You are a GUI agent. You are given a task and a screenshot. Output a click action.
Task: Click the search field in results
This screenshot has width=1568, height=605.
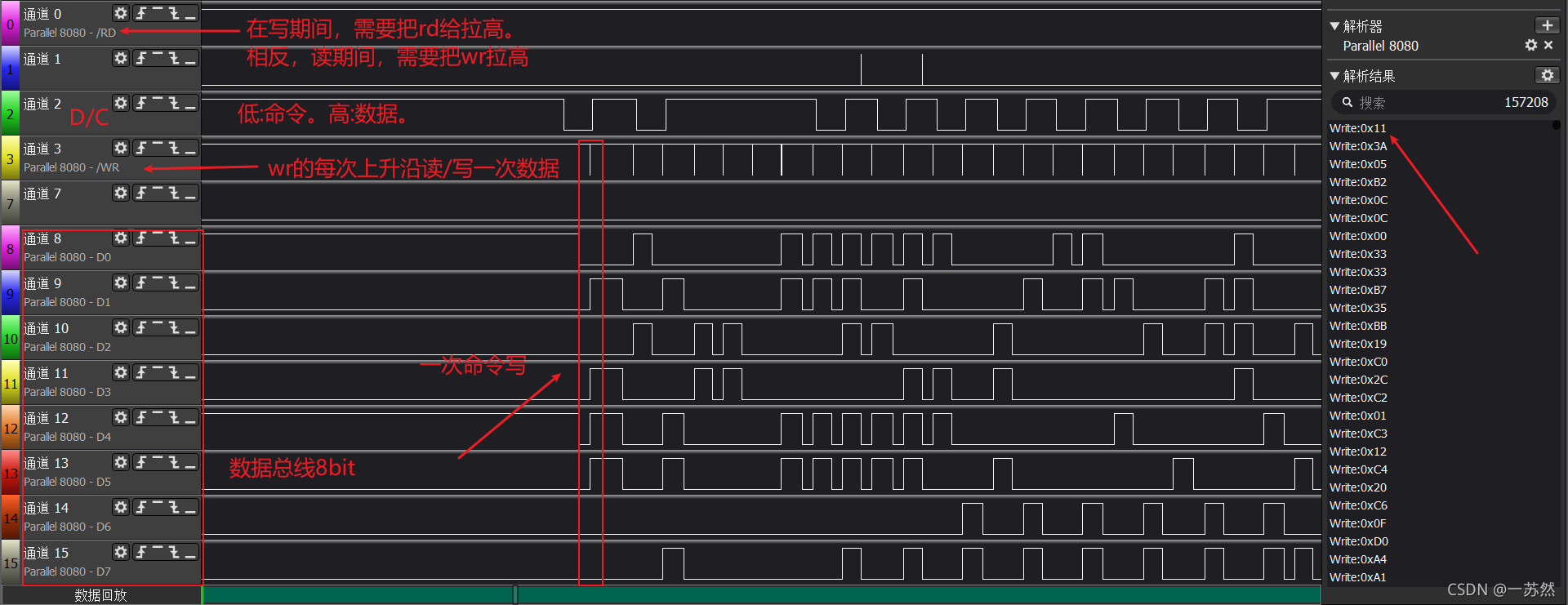[x=1445, y=103]
